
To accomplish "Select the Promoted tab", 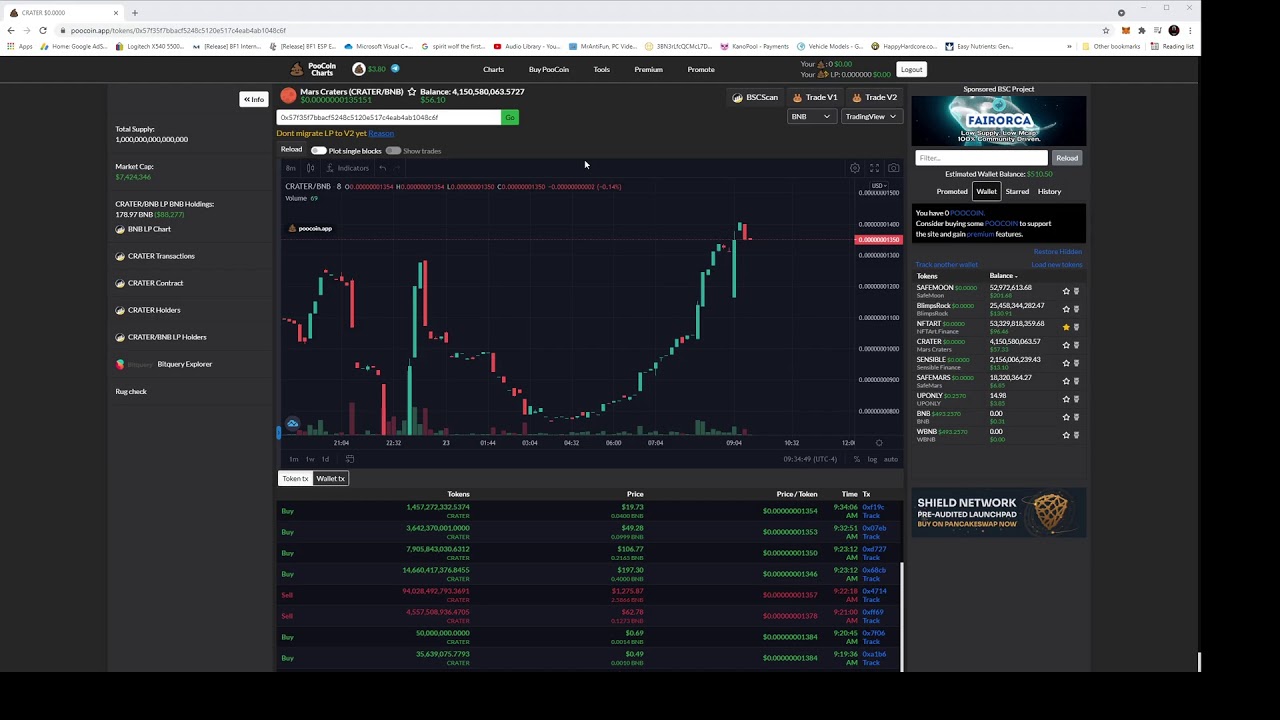I will [x=952, y=192].
